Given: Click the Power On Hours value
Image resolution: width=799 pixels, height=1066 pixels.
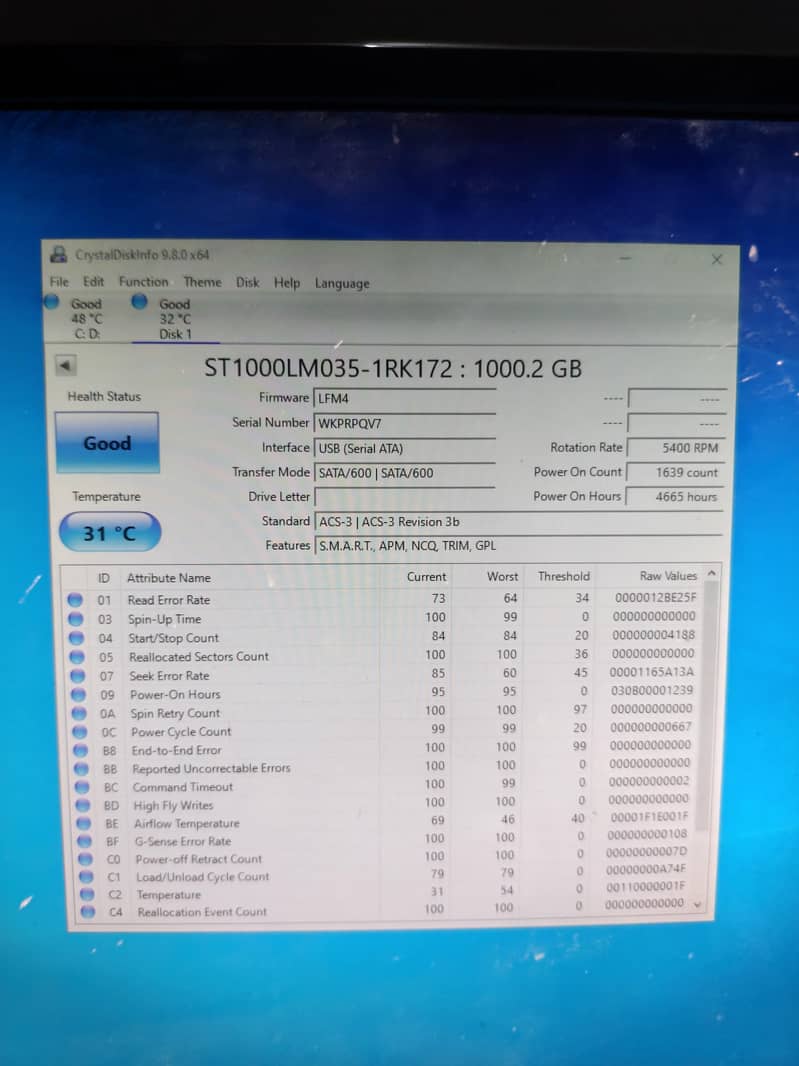Looking at the screenshot, I should click(675, 497).
